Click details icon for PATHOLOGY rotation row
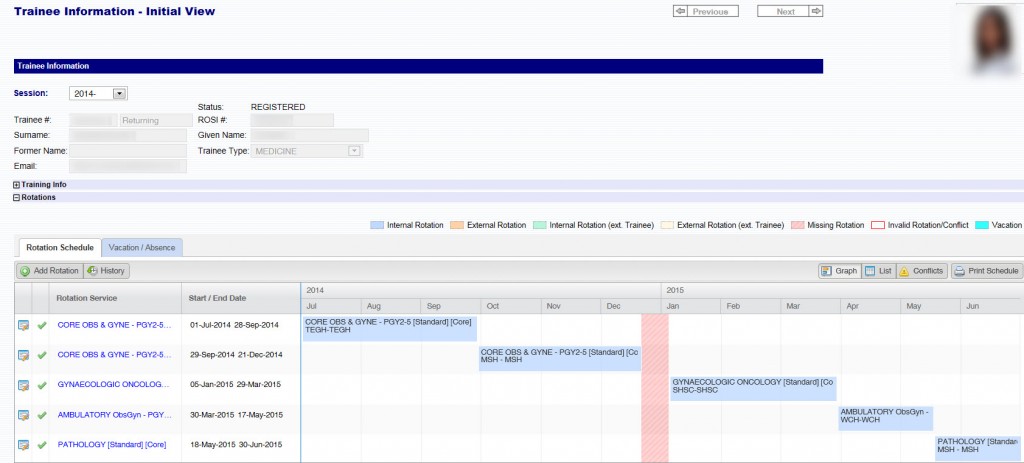Viewport: 1024px width, 463px height. pos(23,444)
